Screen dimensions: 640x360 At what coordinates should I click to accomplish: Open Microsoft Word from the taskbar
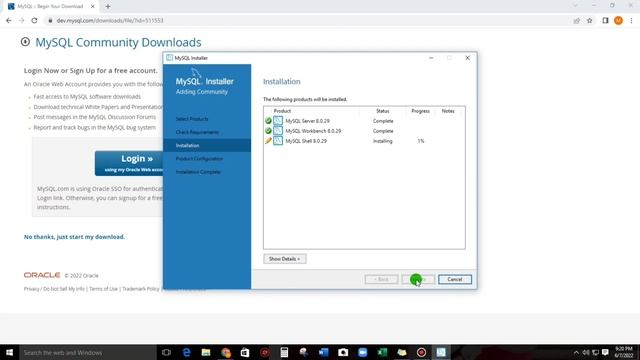click(323, 352)
